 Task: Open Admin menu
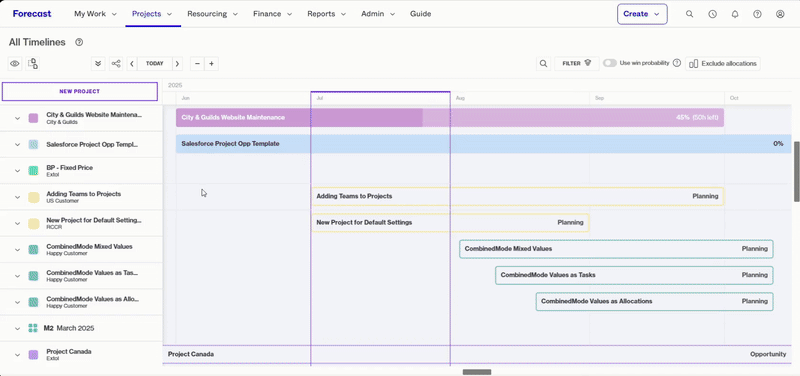pyautogui.click(x=378, y=14)
